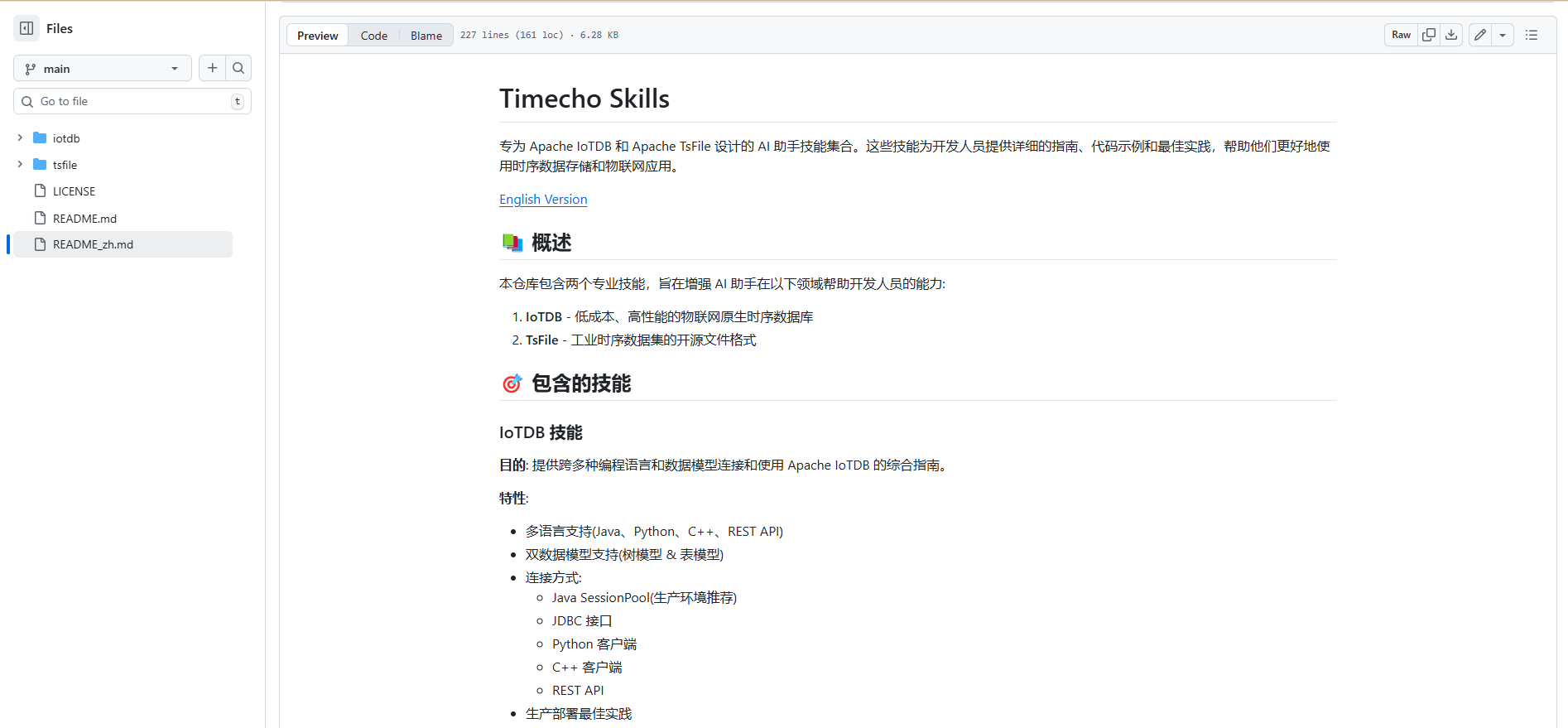
Task: Click the IoTDB 技能 heading
Action: pos(541,432)
